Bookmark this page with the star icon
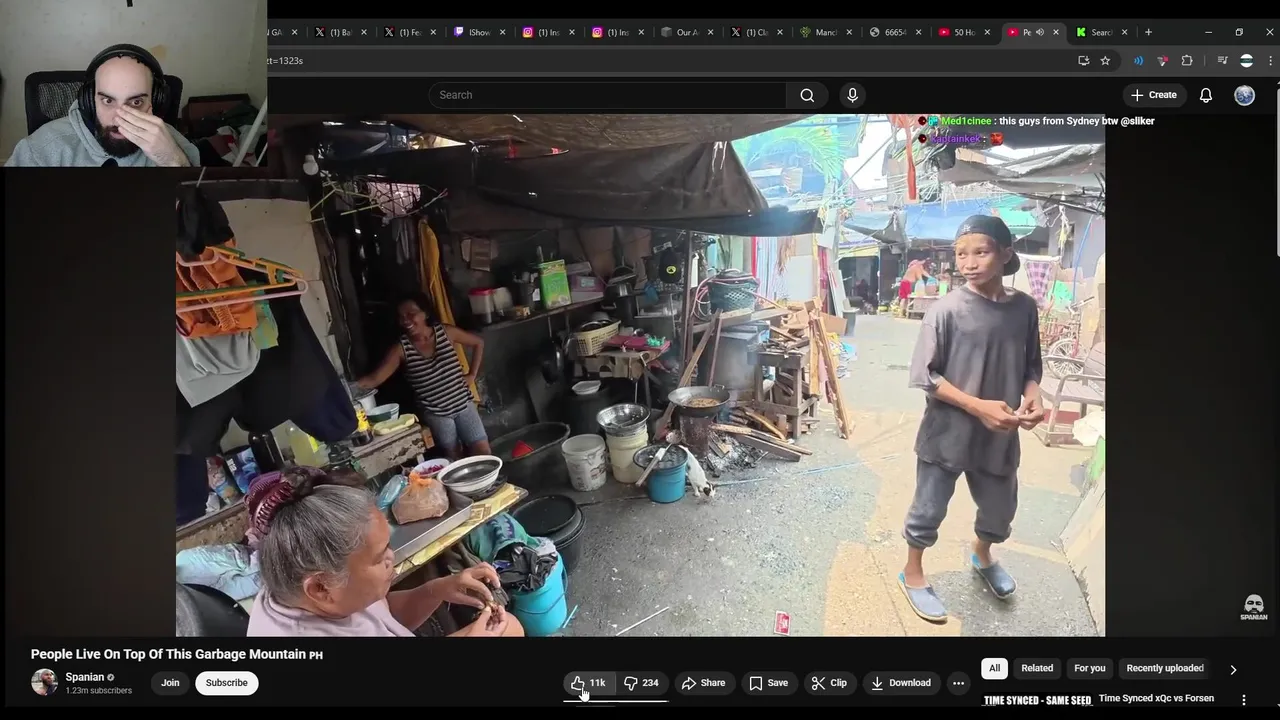Viewport: 1280px width, 720px height. tap(1105, 61)
